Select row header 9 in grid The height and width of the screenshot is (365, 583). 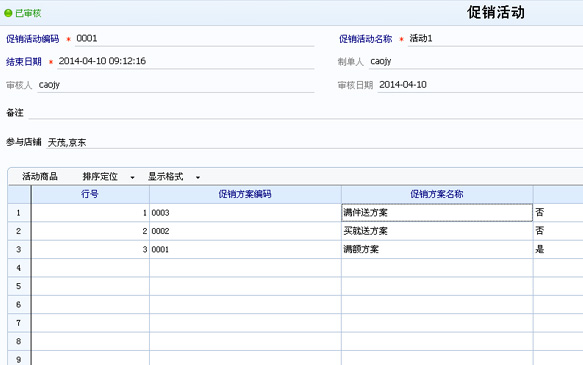pos(19,358)
